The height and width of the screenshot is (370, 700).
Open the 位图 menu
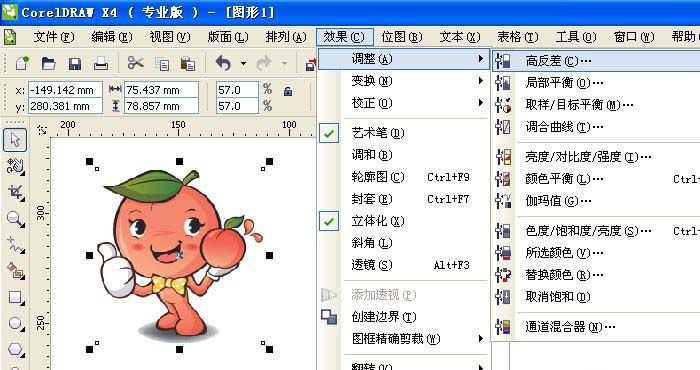click(402, 37)
